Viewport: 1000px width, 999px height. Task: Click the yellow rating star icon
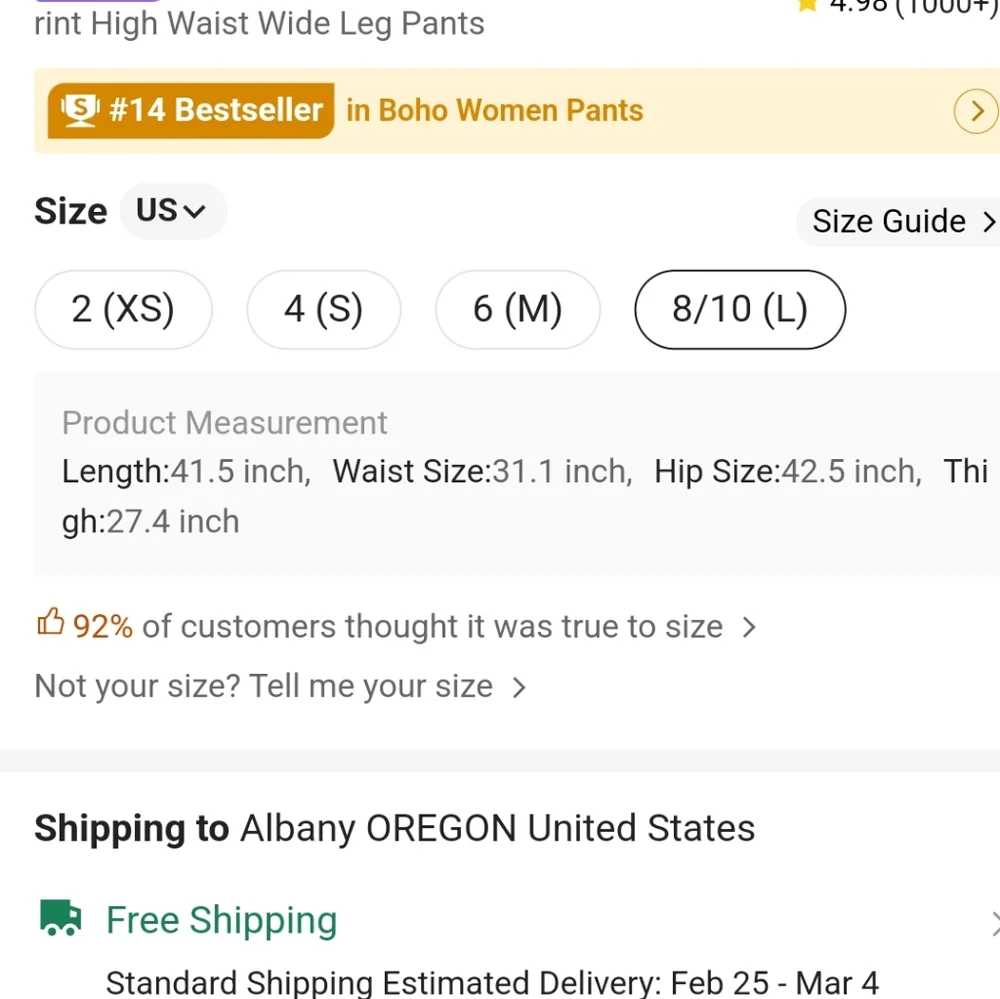click(807, 5)
